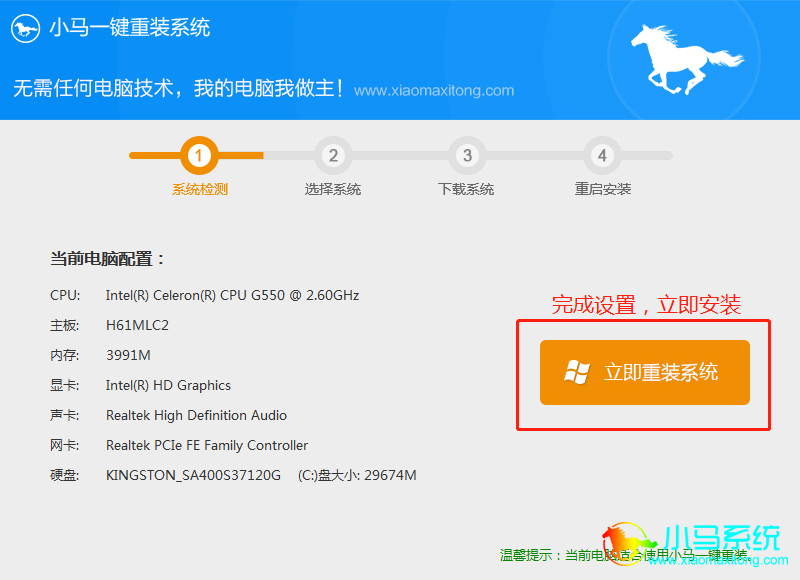The width and height of the screenshot is (800, 580).
Task: Click the app title 小马一键重装系统
Action: [130, 28]
